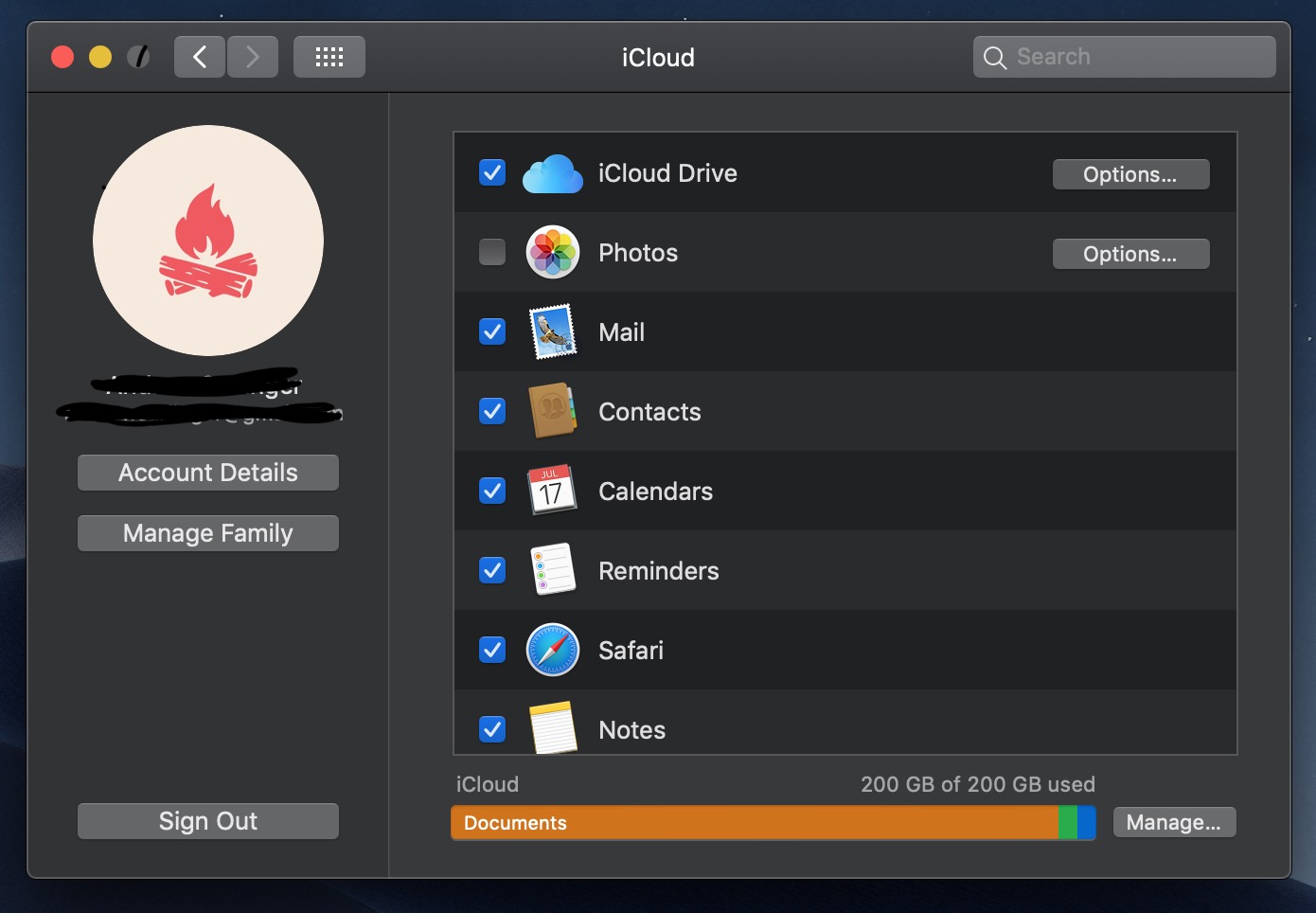1316x913 pixels.
Task: Click the Calendars JUL 17 icon
Action: click(552, 490)
